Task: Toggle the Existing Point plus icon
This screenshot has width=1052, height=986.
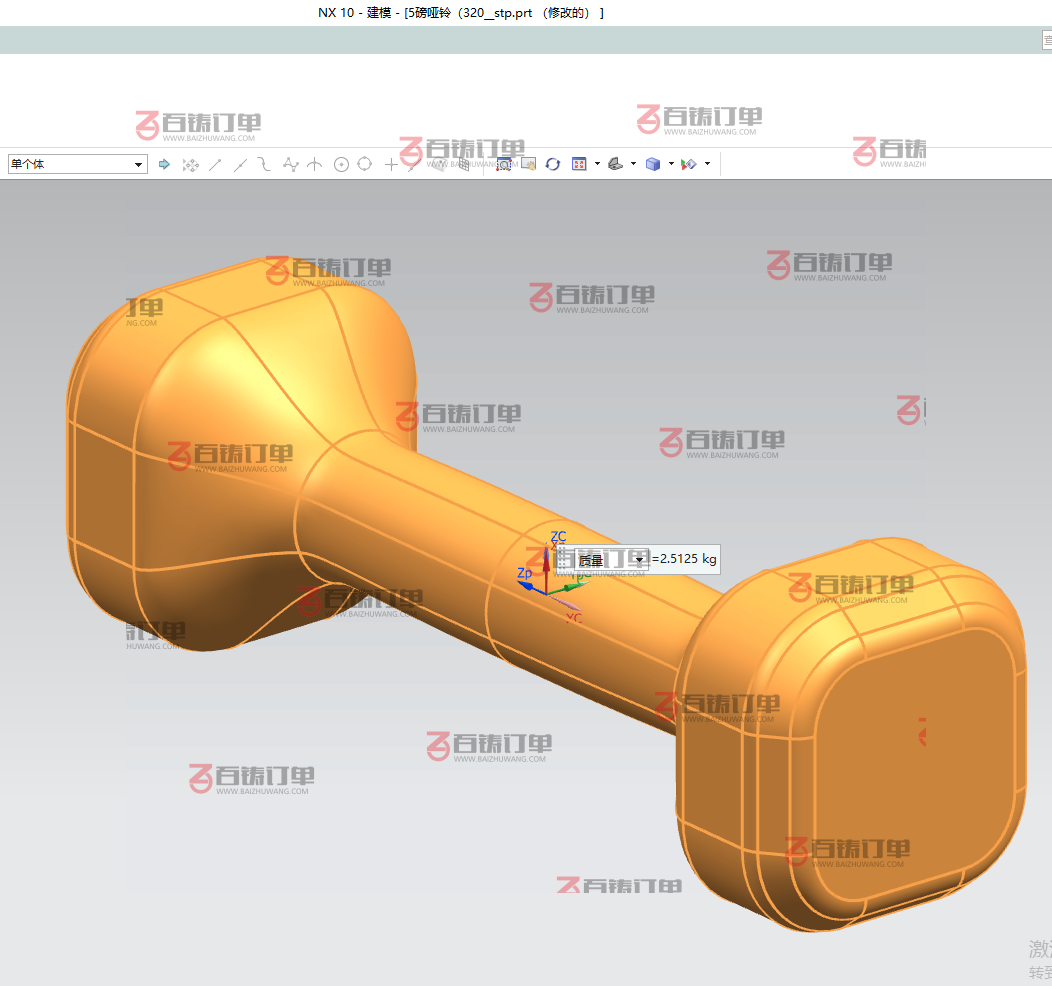Action: (391, 164)
